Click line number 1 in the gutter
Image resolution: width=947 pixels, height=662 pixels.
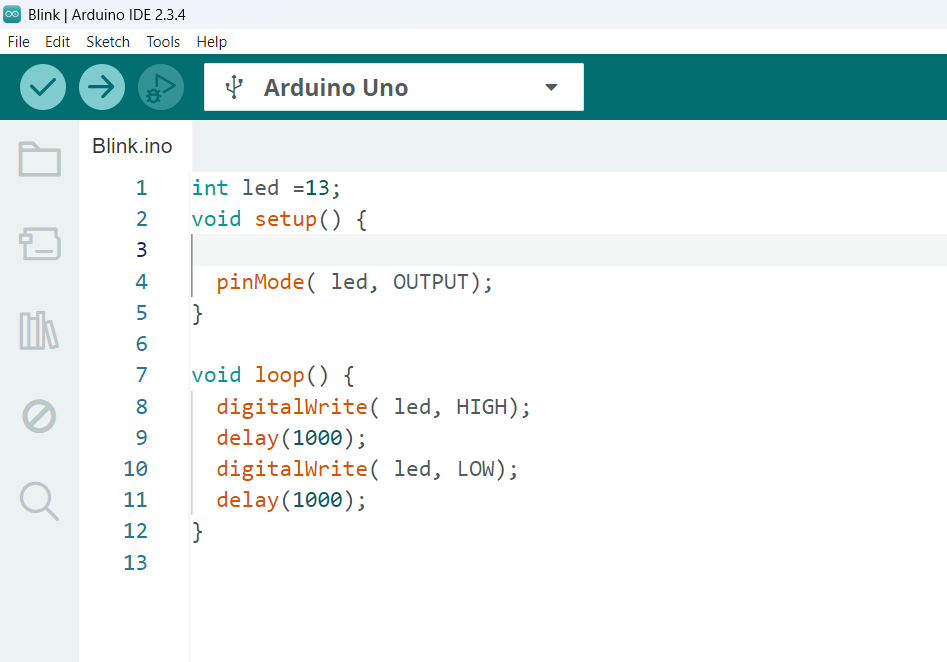[x=141, y=188]
